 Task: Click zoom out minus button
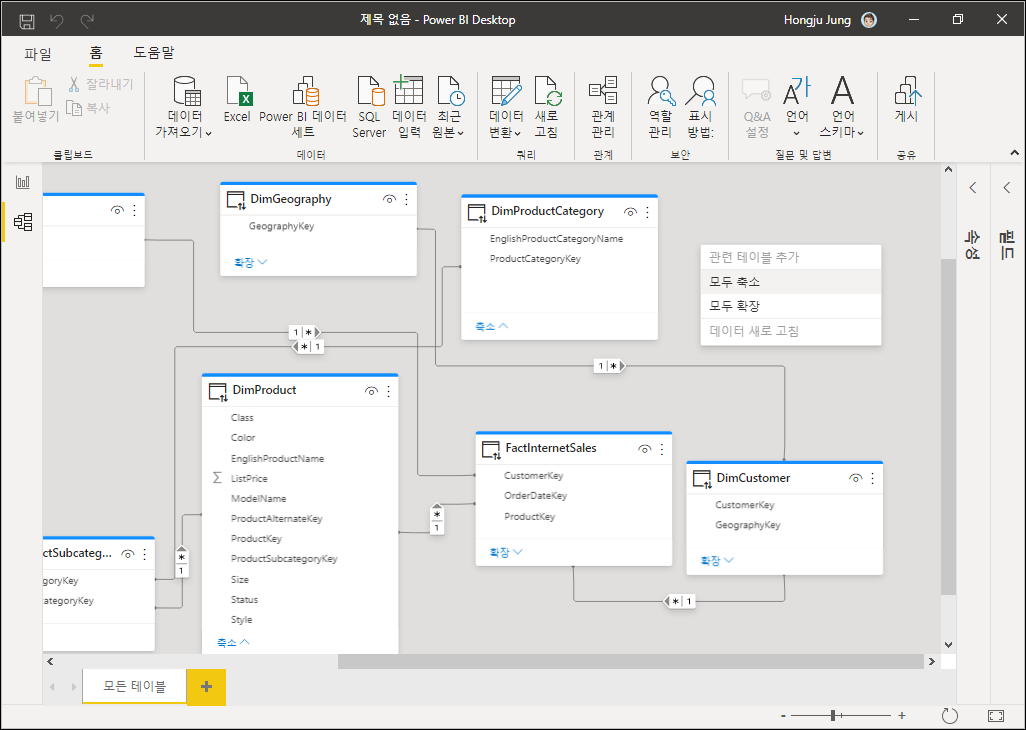coord(783,716)
